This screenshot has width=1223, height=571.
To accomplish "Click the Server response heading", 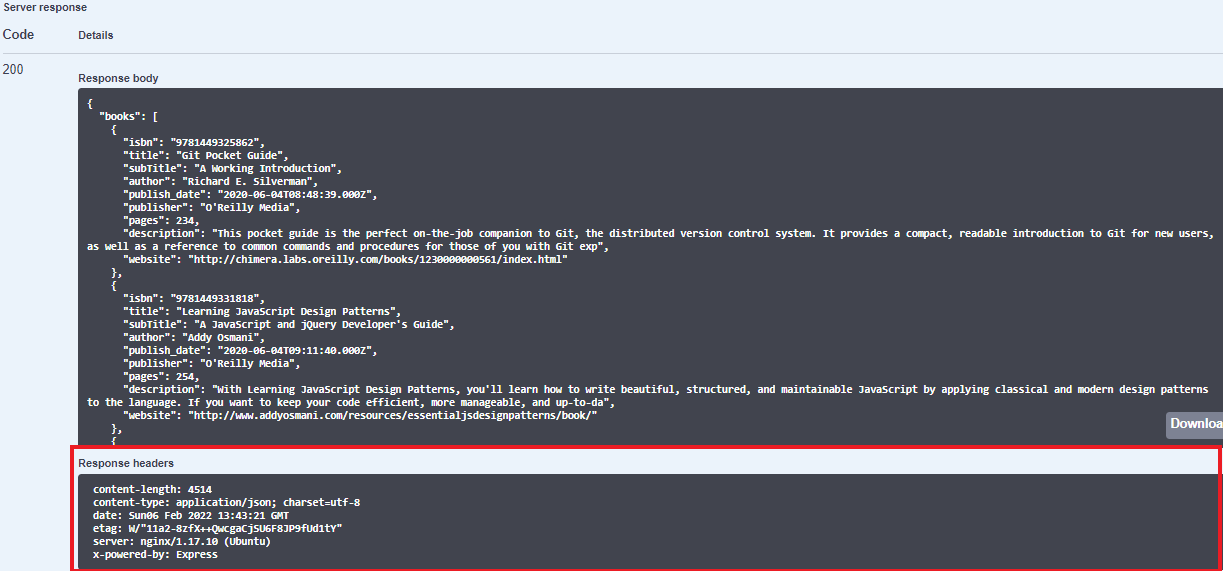I will click(x=44, y=7).
